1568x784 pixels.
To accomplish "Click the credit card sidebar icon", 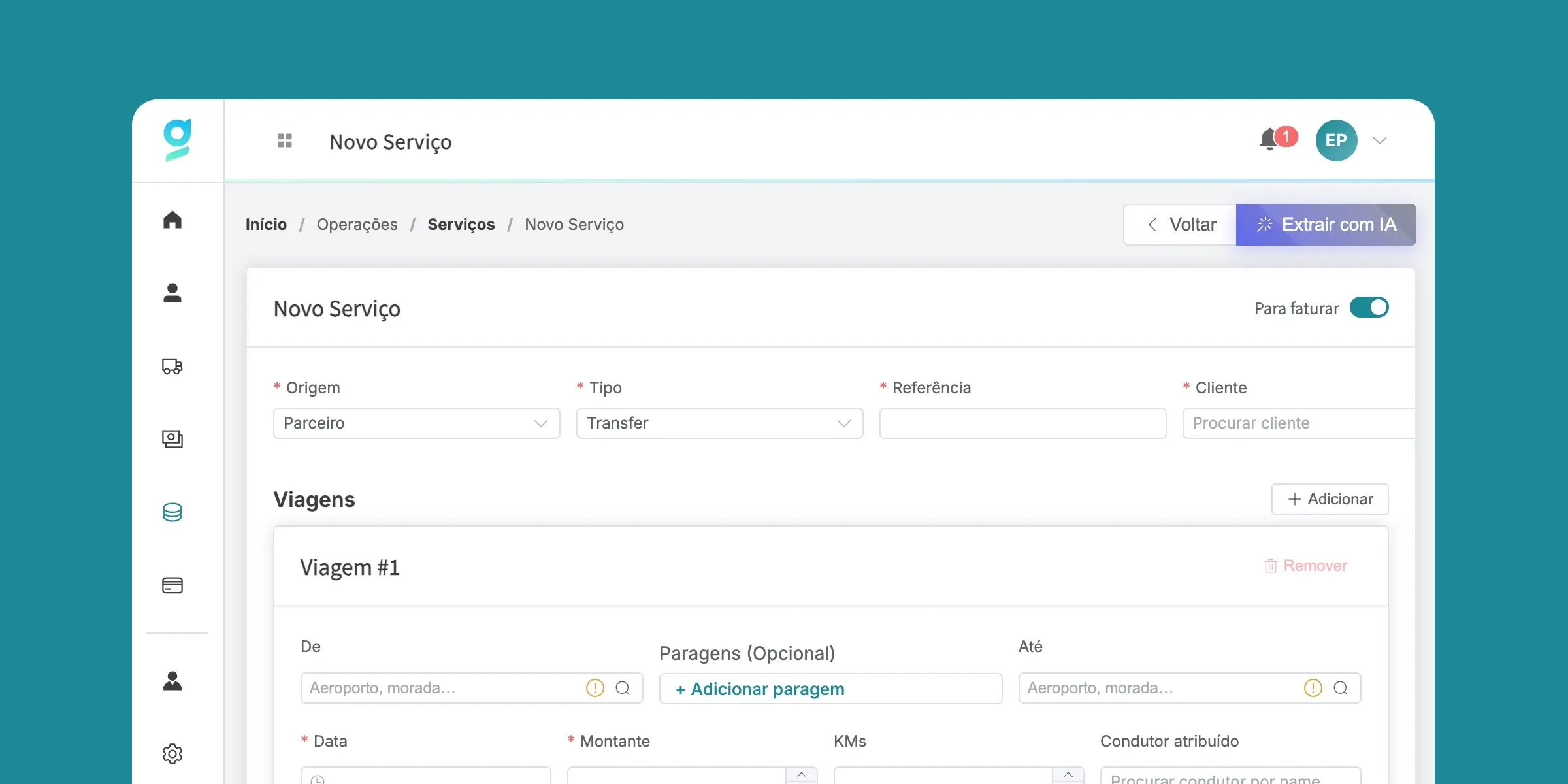I will 172,585.
